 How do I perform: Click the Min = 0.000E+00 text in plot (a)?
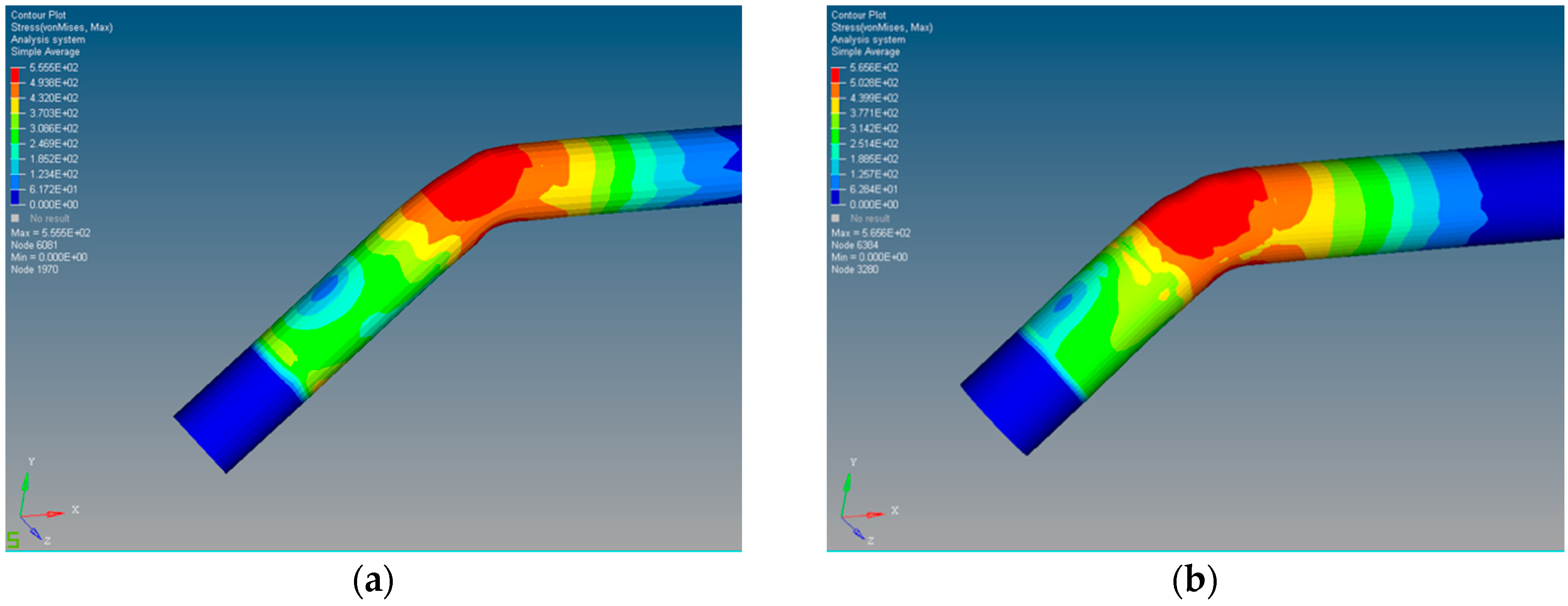(49, 257)
